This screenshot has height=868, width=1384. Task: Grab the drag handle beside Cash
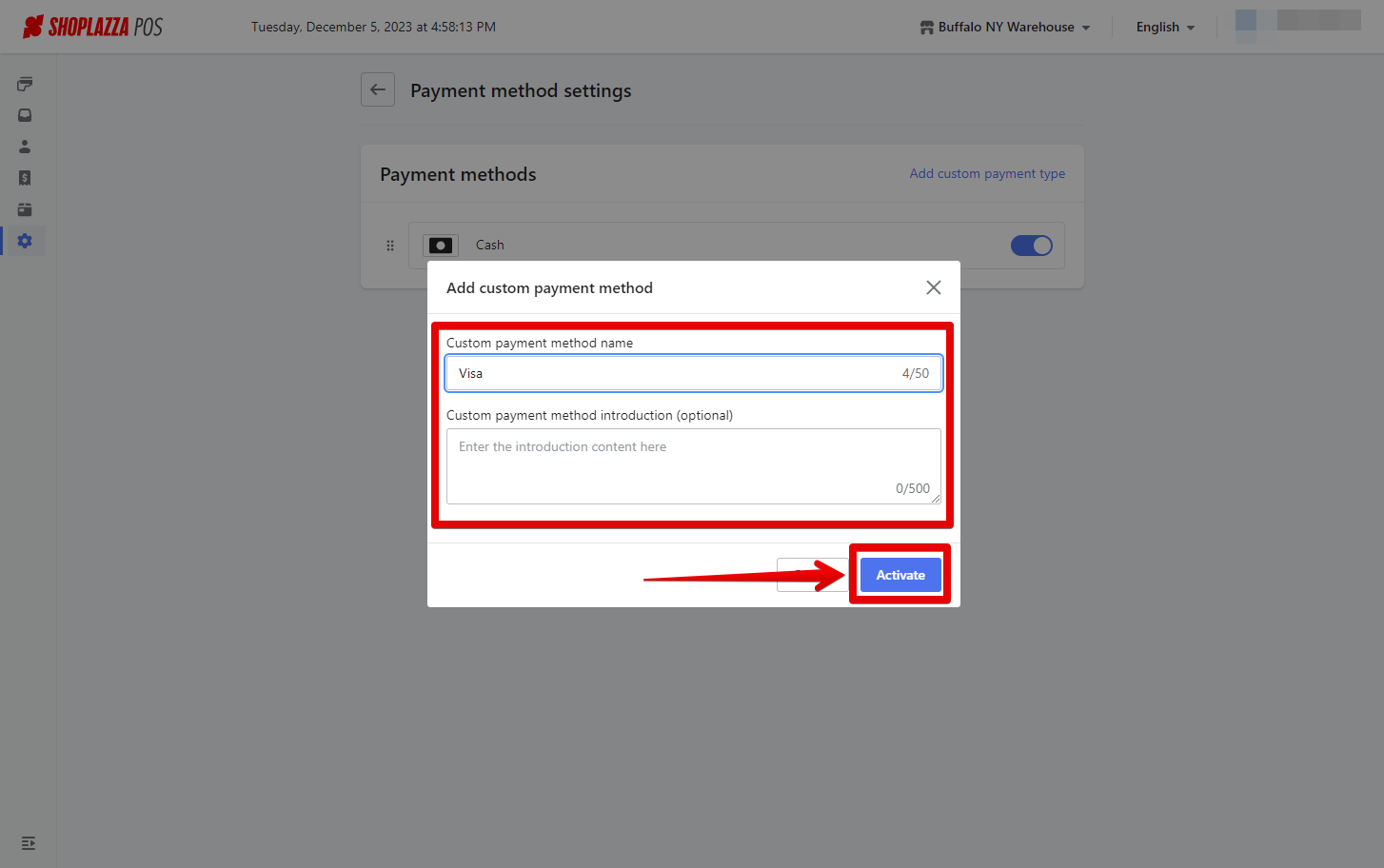coord(390,246)
